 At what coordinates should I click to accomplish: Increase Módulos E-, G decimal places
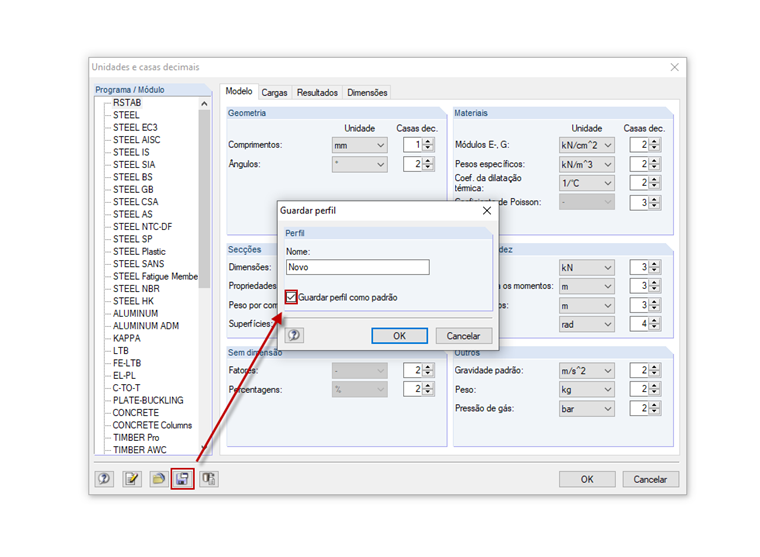tap(654, 142)
